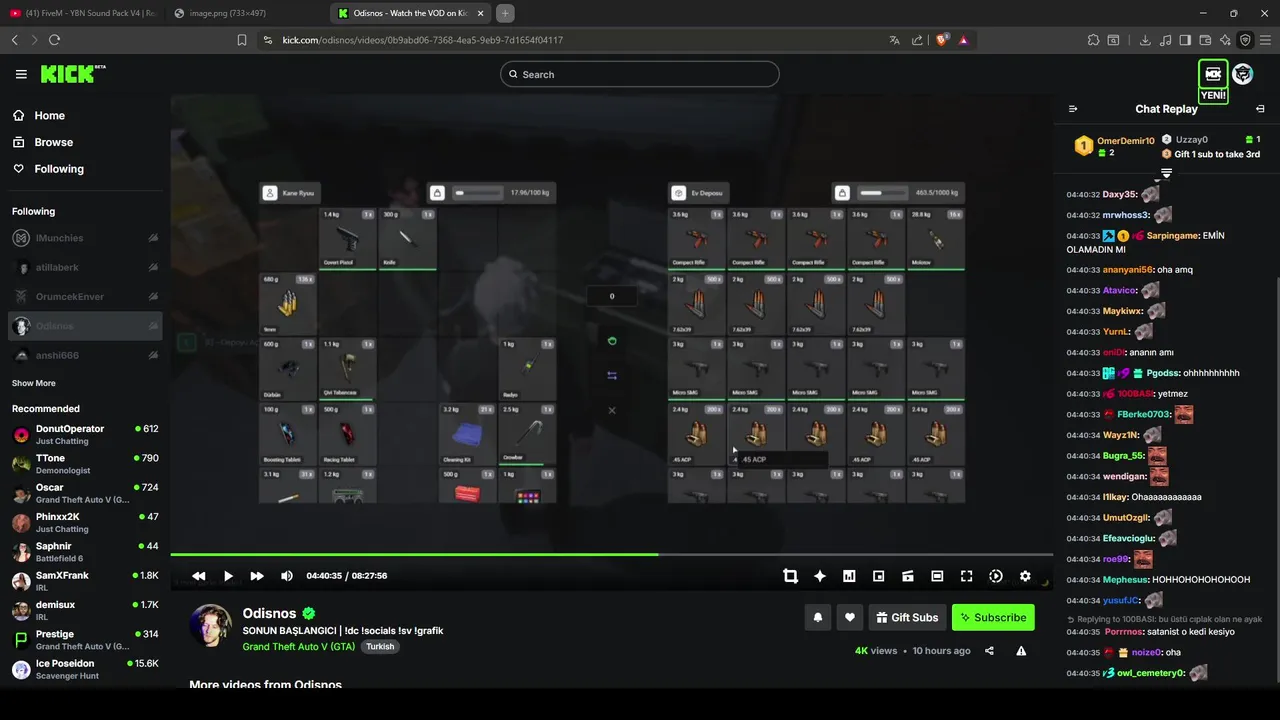1280x720 pixels.
Task: Select atillaberk in Following list
Action: click(85, 267)
